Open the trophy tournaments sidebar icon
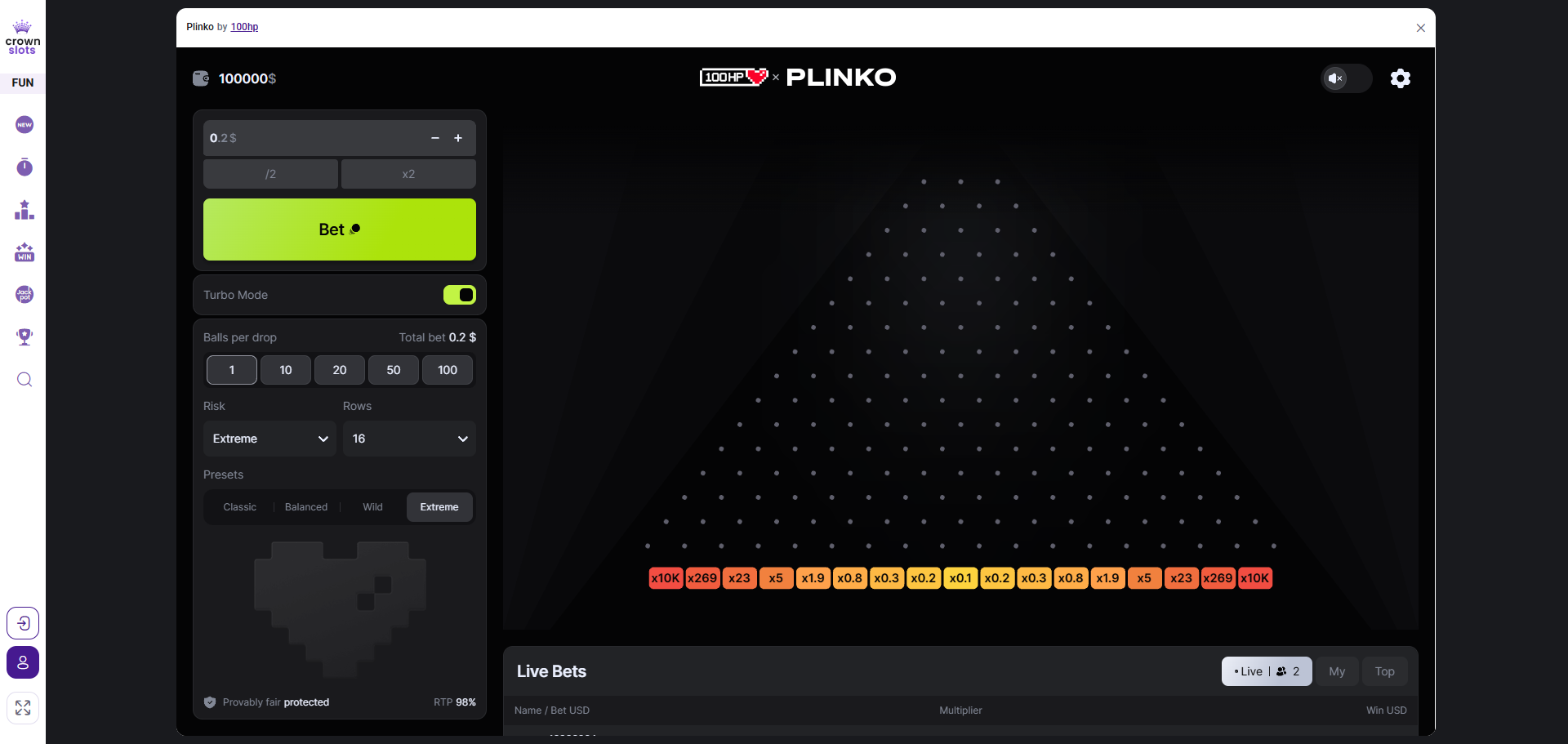 [24, 337]
